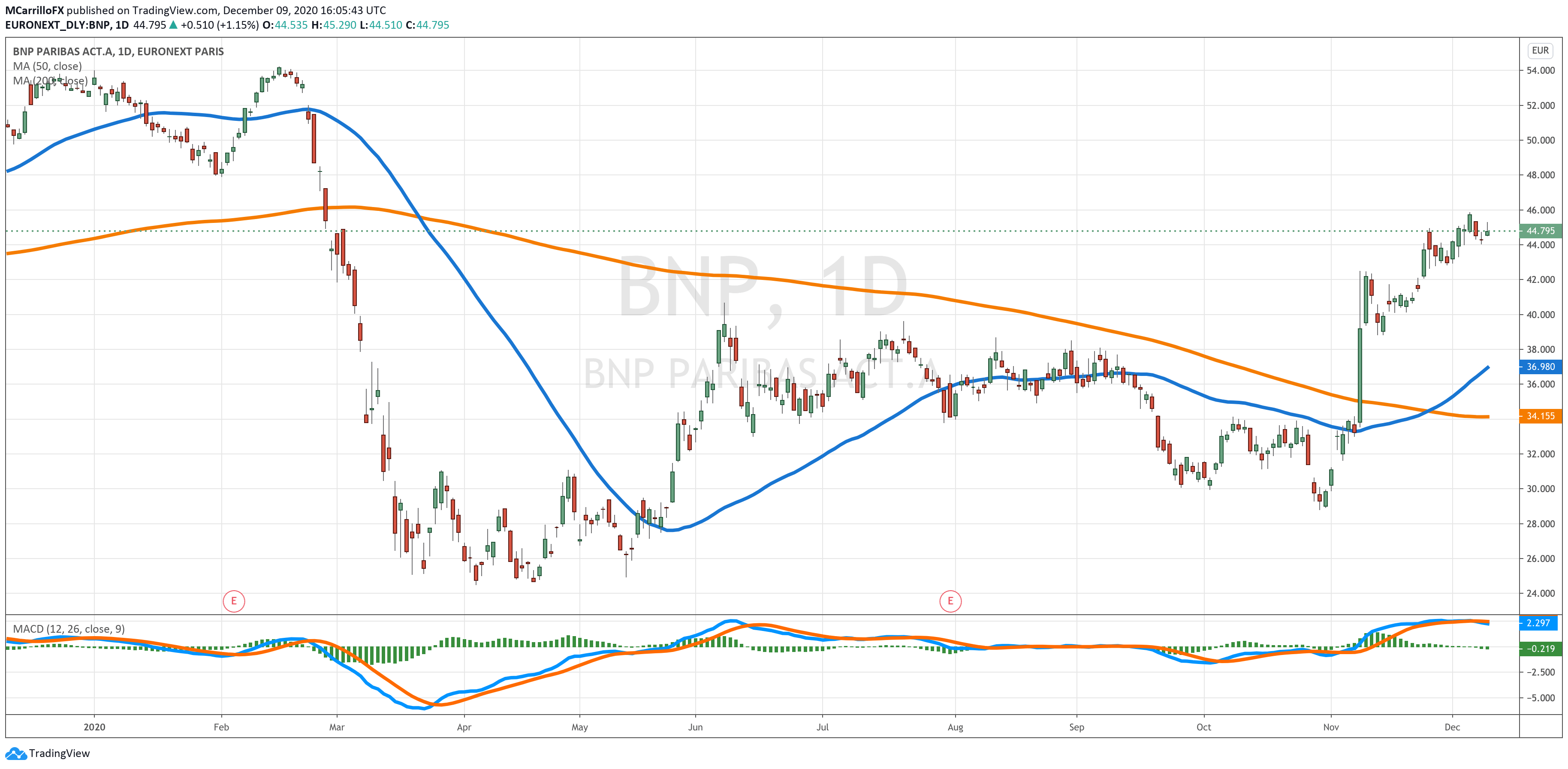Screen dimensions: 1568x769
Task: Click the -2.500 MACD axis label
Action: [x=1540, y=672]
